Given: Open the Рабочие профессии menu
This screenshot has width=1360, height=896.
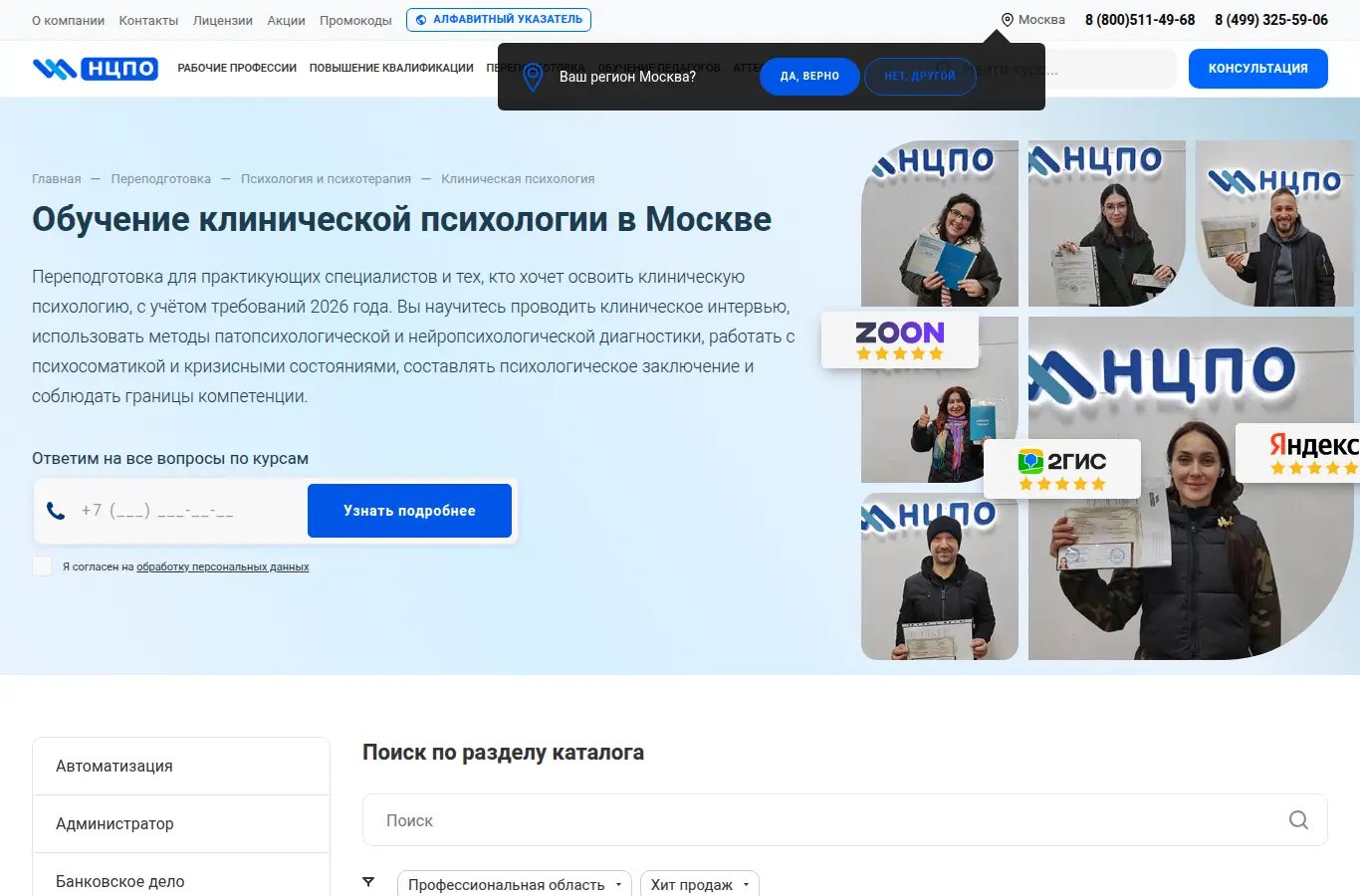Looking at the screenshot, I should coord(237,69).
